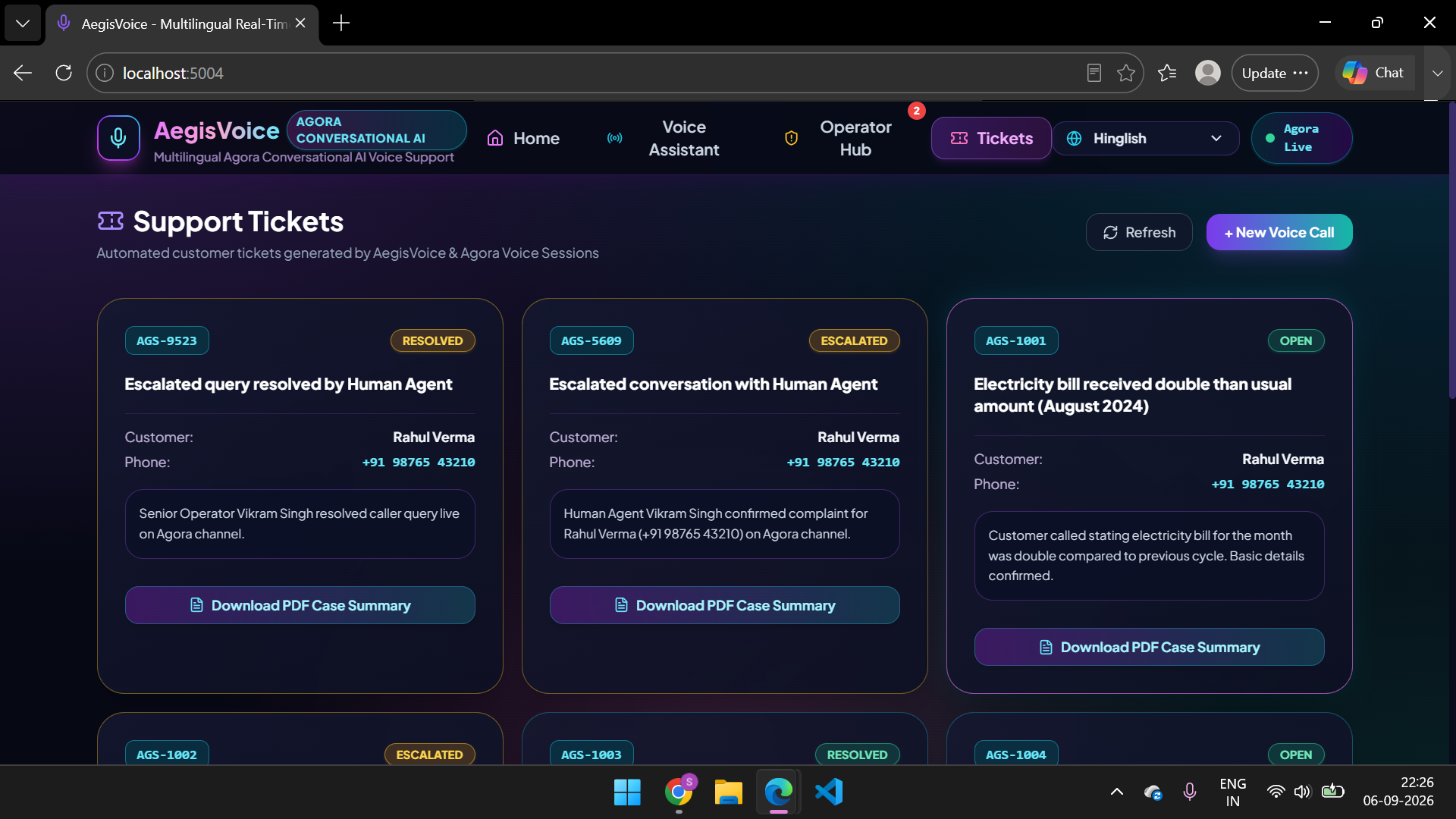Refresh the support tickets list
Screen dimensions: 1456x819
pos(1139,232)
